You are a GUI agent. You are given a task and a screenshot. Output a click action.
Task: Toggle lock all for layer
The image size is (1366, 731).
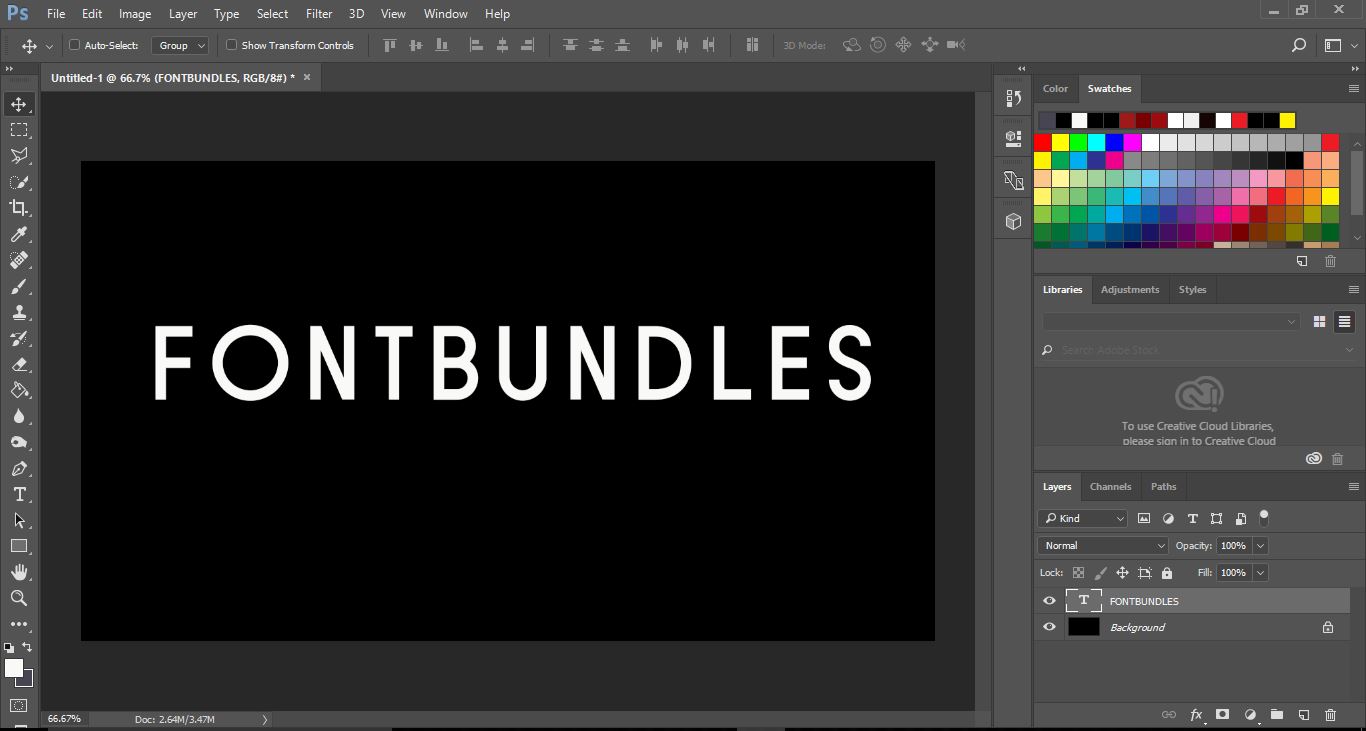(x=1167, y=573)
